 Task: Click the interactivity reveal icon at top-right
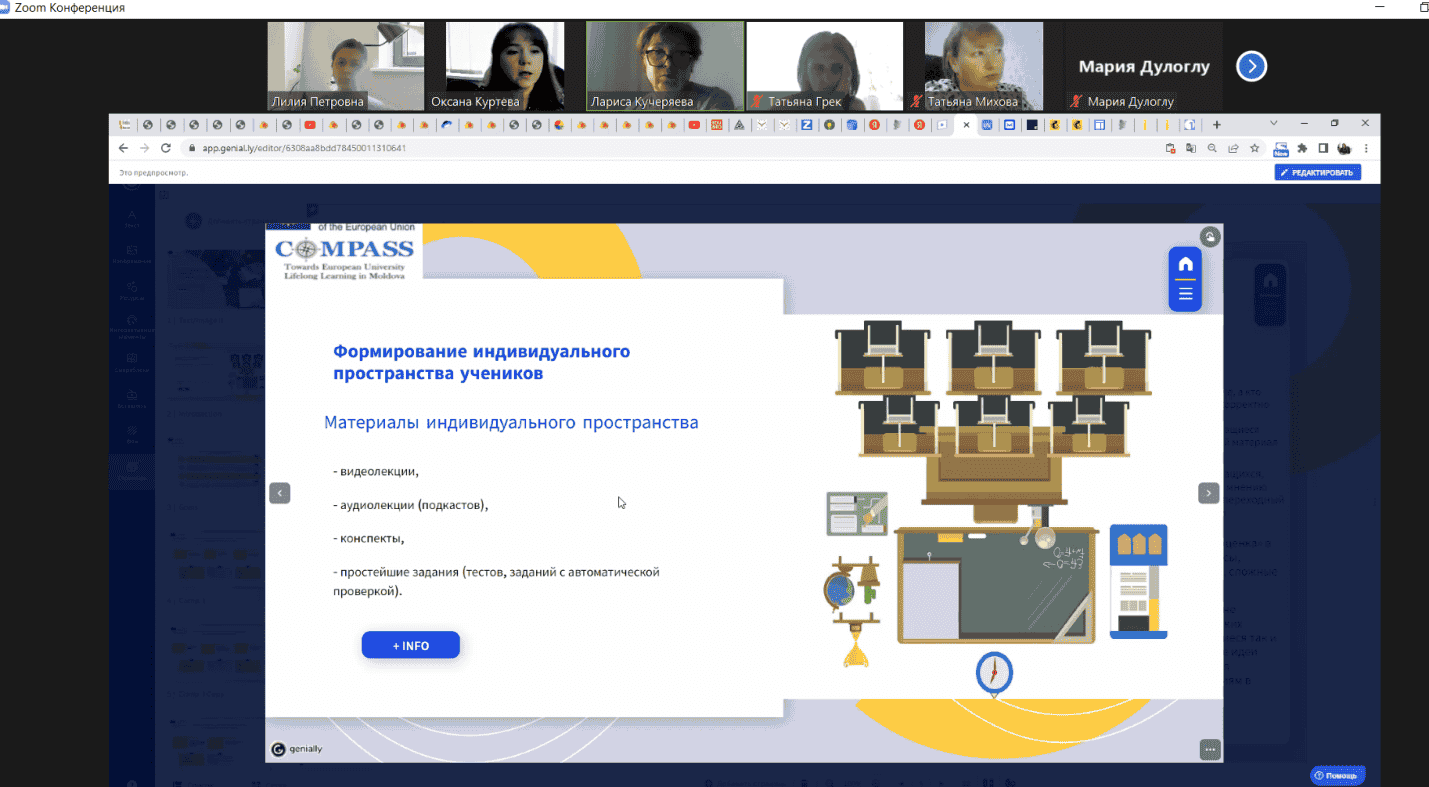[x=1210, y=237]
